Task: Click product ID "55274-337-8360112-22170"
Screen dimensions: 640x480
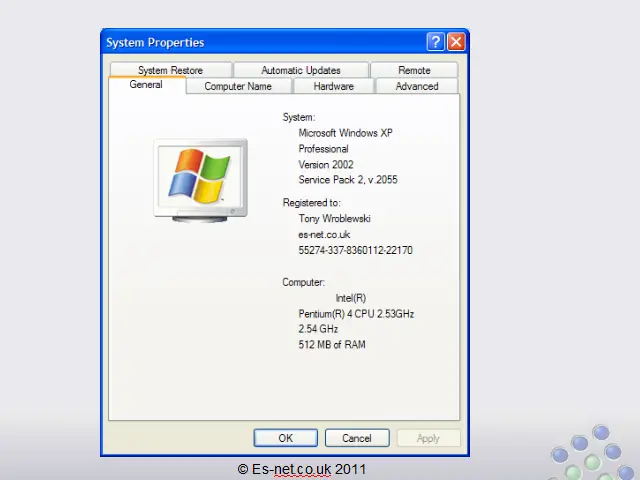Action: click(x=356, y=250)
